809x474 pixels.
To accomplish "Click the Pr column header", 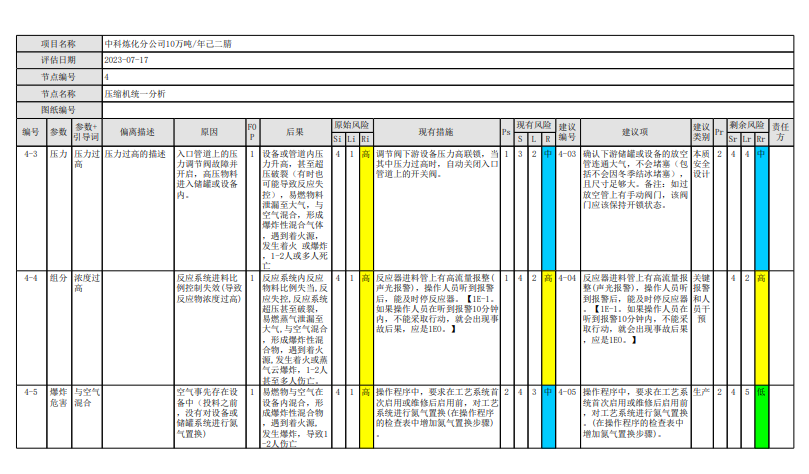I will pyautogui.click(x=719, y=132).
